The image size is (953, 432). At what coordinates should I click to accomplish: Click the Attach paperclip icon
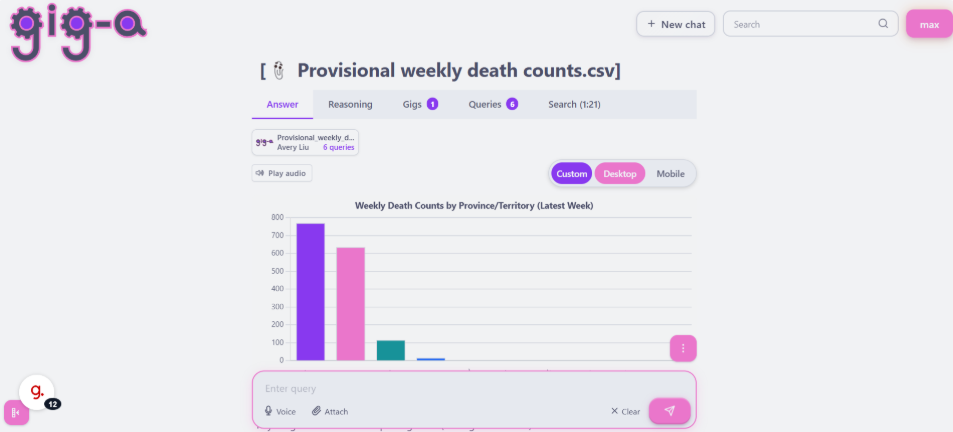(x=316, y=411)
